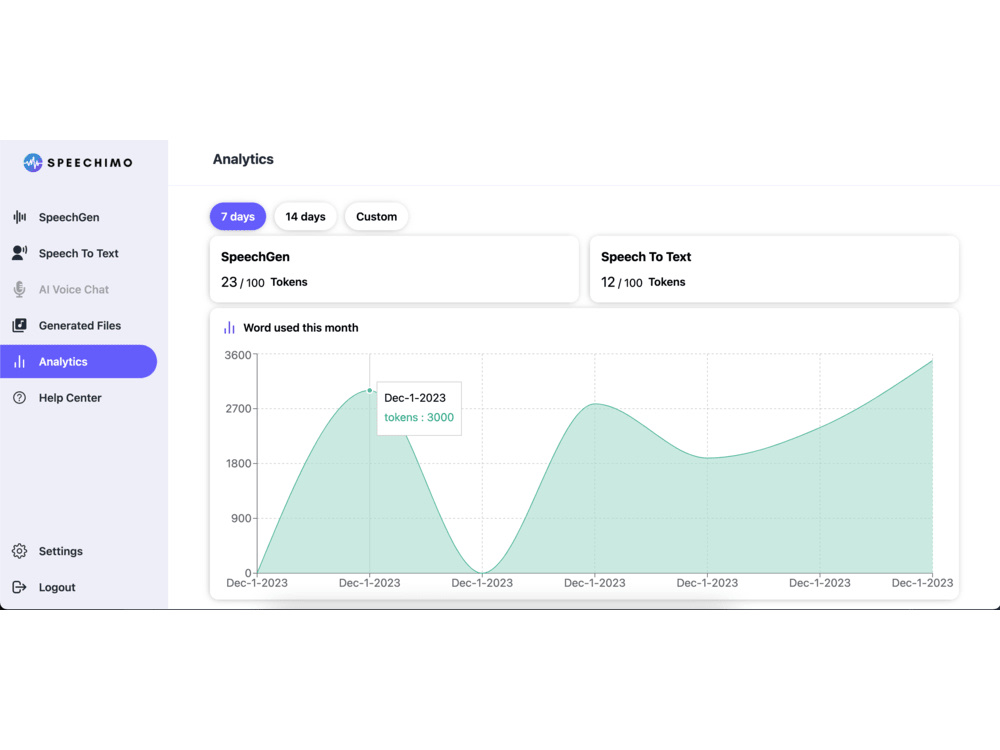Click the '12 / 100 Tokens' value
This screenshot has width=1000, height=750.
pos(643,283)
